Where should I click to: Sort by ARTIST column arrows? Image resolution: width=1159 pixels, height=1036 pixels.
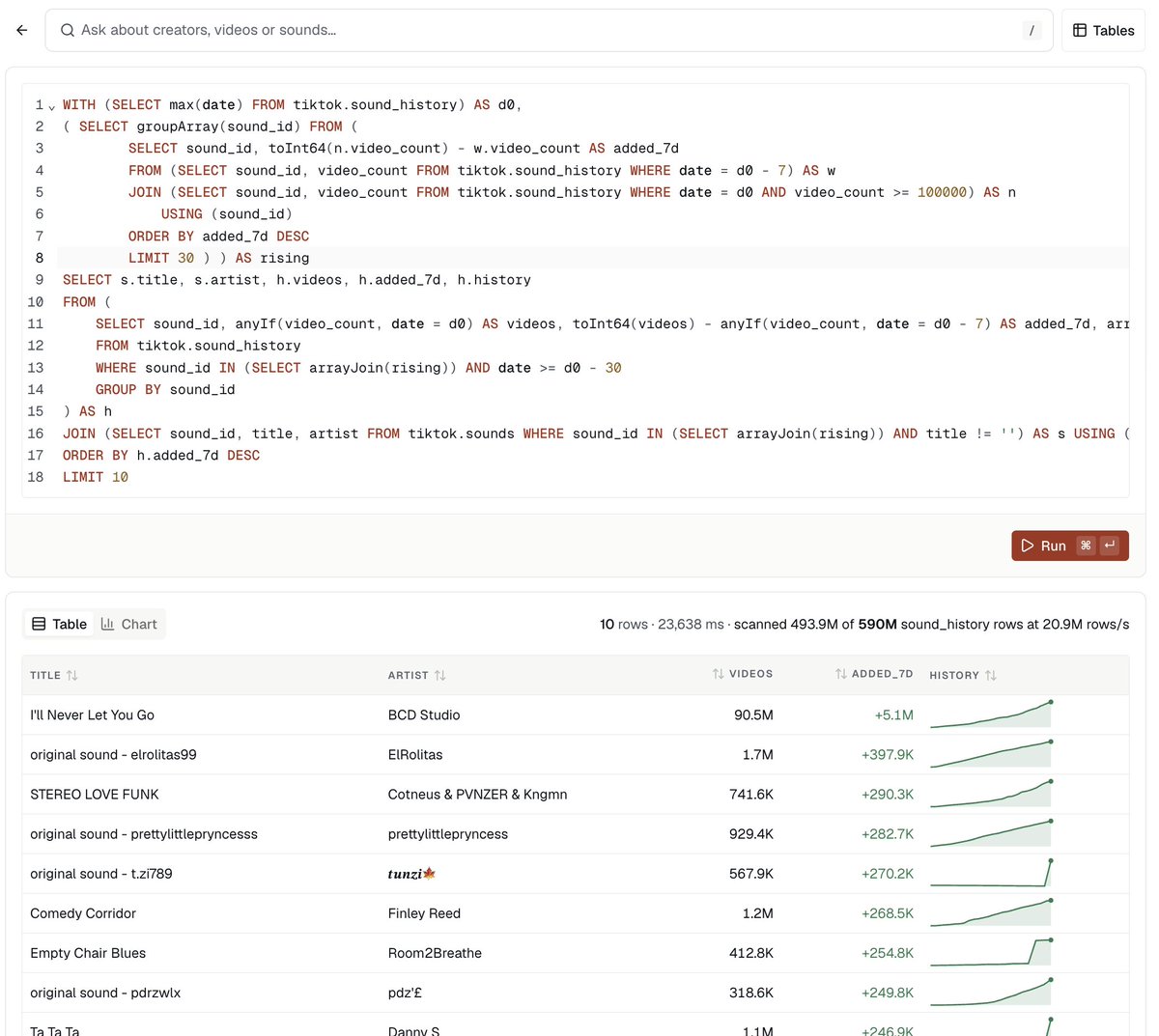[x=440, y=675]
